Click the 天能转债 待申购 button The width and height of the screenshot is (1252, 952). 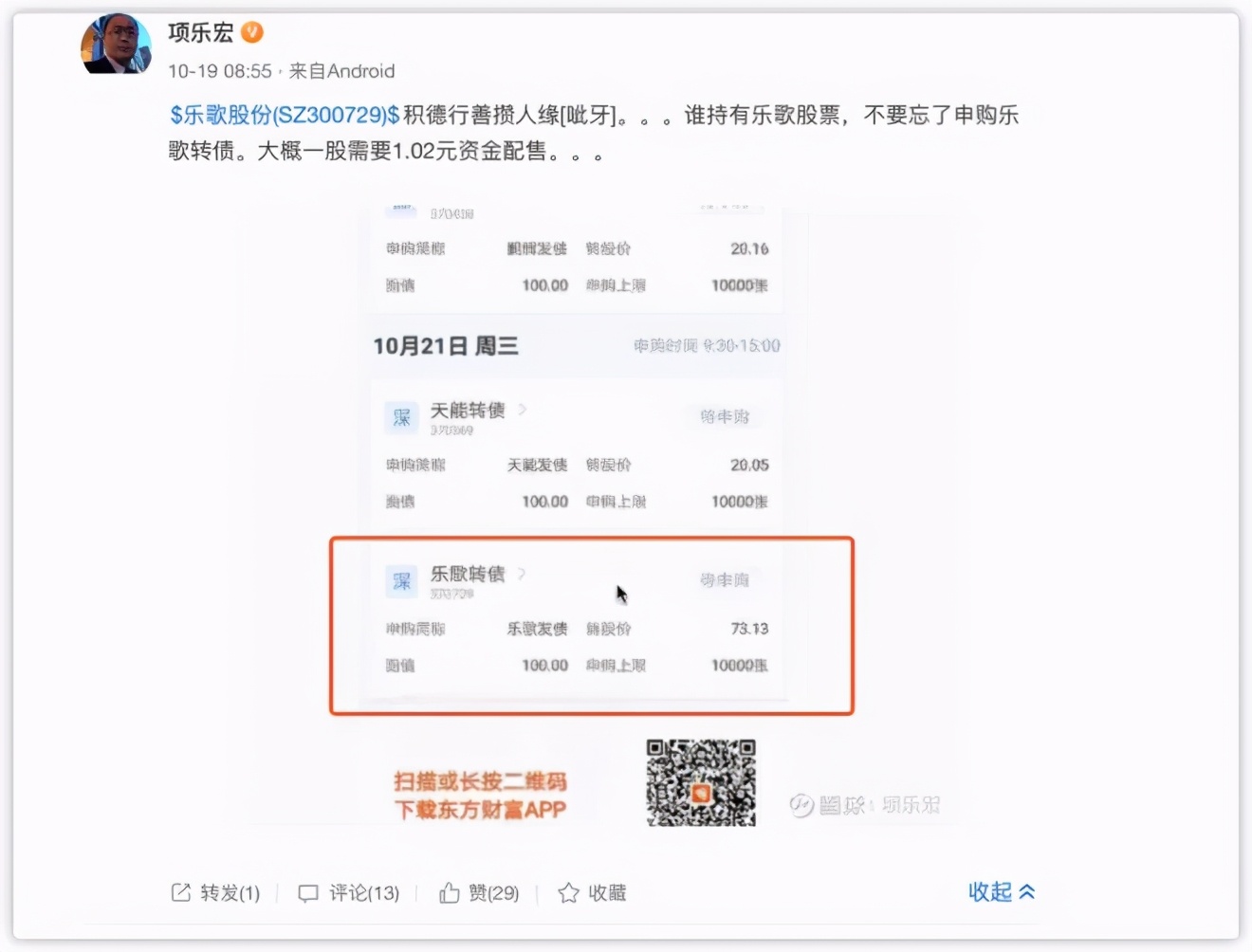[725, 416]
